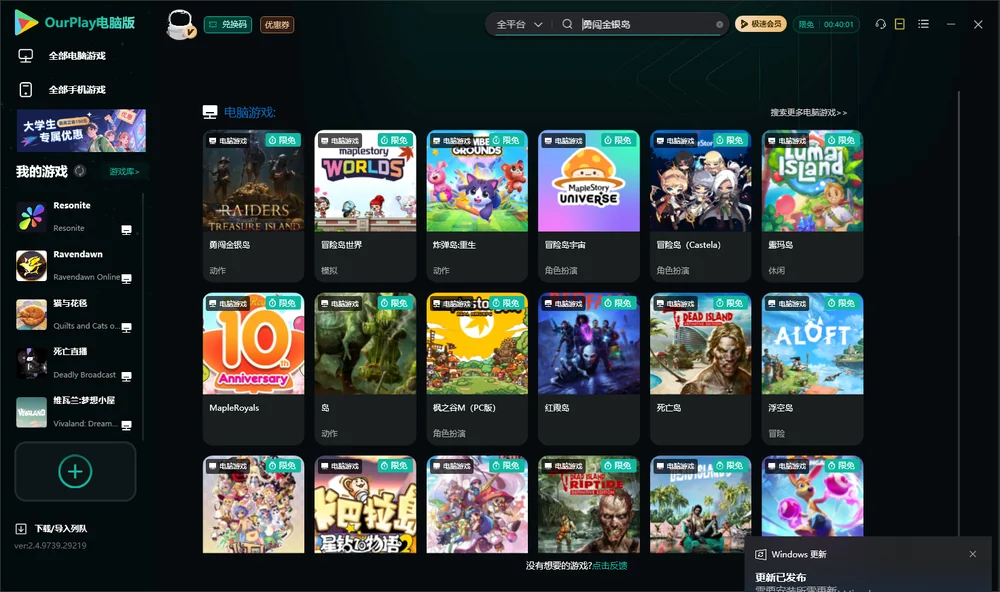1000x592 pixels.
Task: Open the 优惠券 coupon button
Action: coord(277,24)
